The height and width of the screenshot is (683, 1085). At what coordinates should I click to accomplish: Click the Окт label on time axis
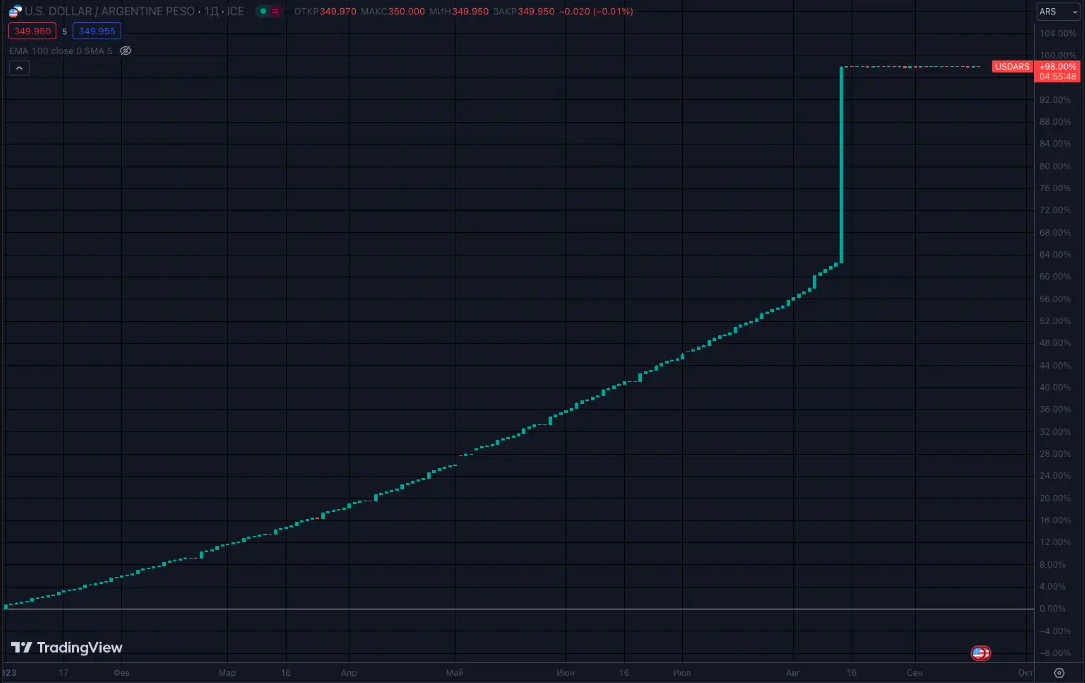(x=1025, y=673)
